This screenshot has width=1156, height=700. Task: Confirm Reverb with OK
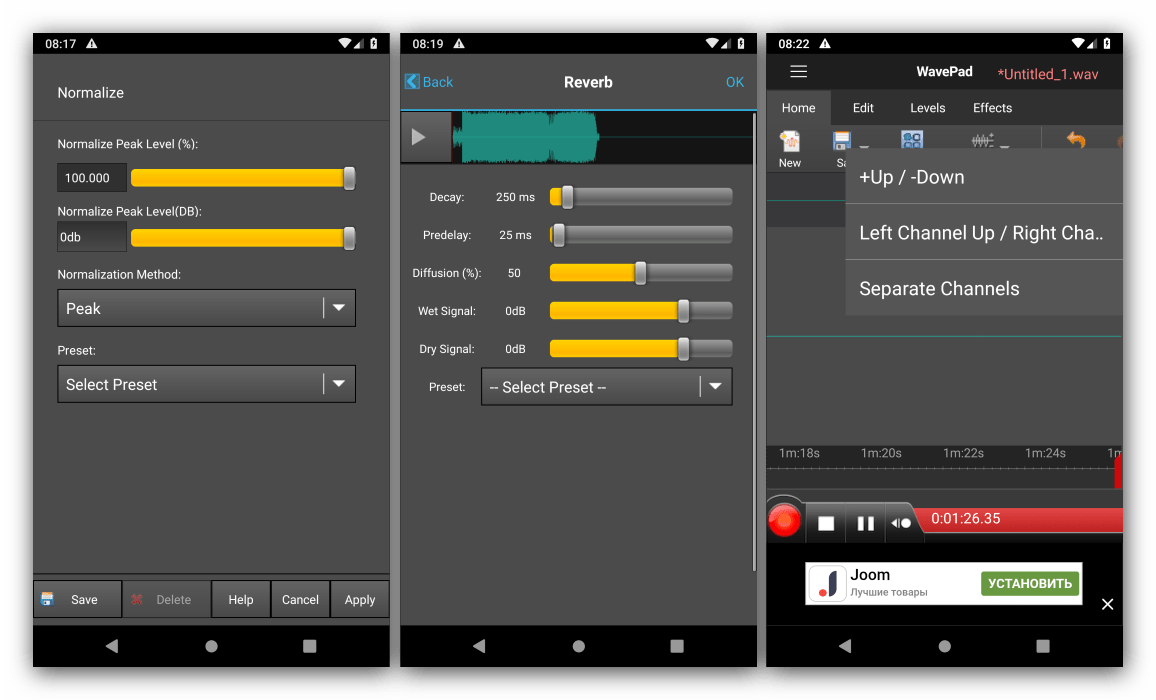tap(735, 82)
